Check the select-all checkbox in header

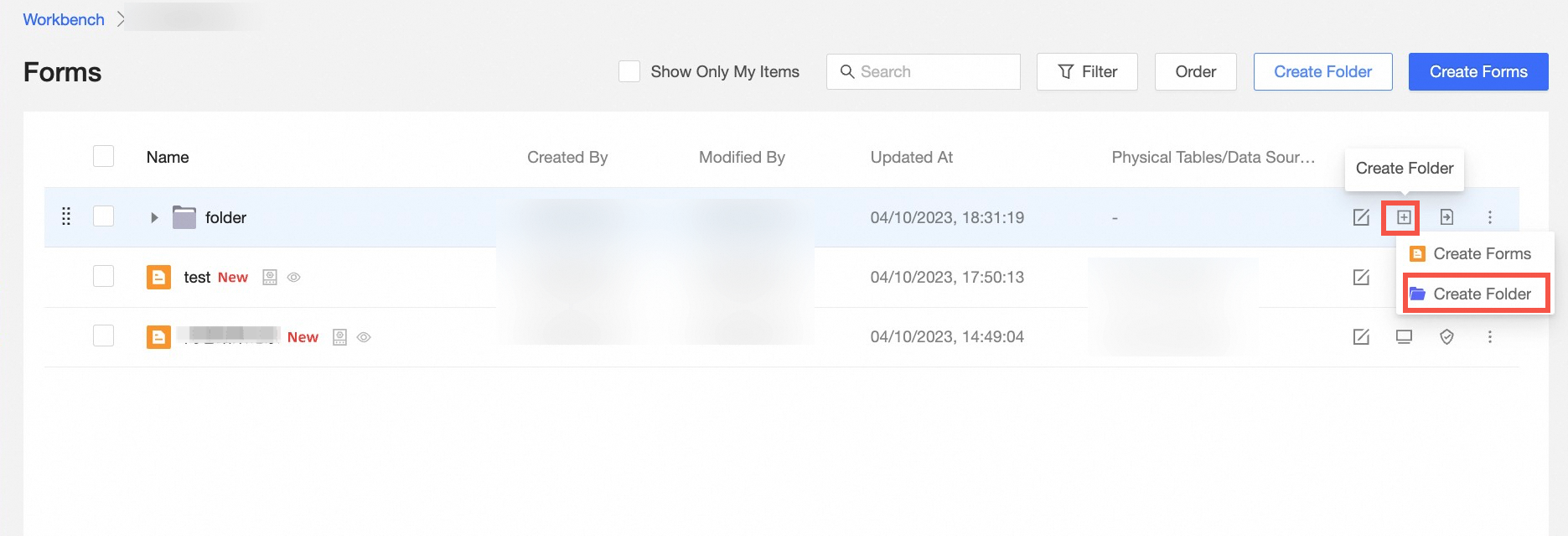(103, 156)
